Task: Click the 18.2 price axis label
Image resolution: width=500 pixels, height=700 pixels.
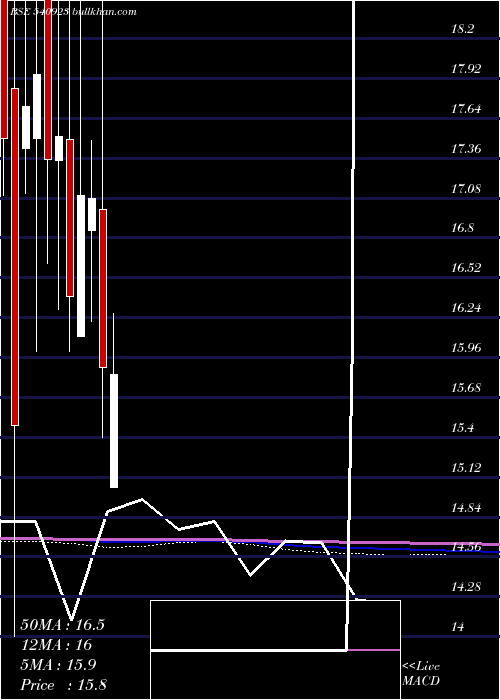Action: tap(462, 29)
